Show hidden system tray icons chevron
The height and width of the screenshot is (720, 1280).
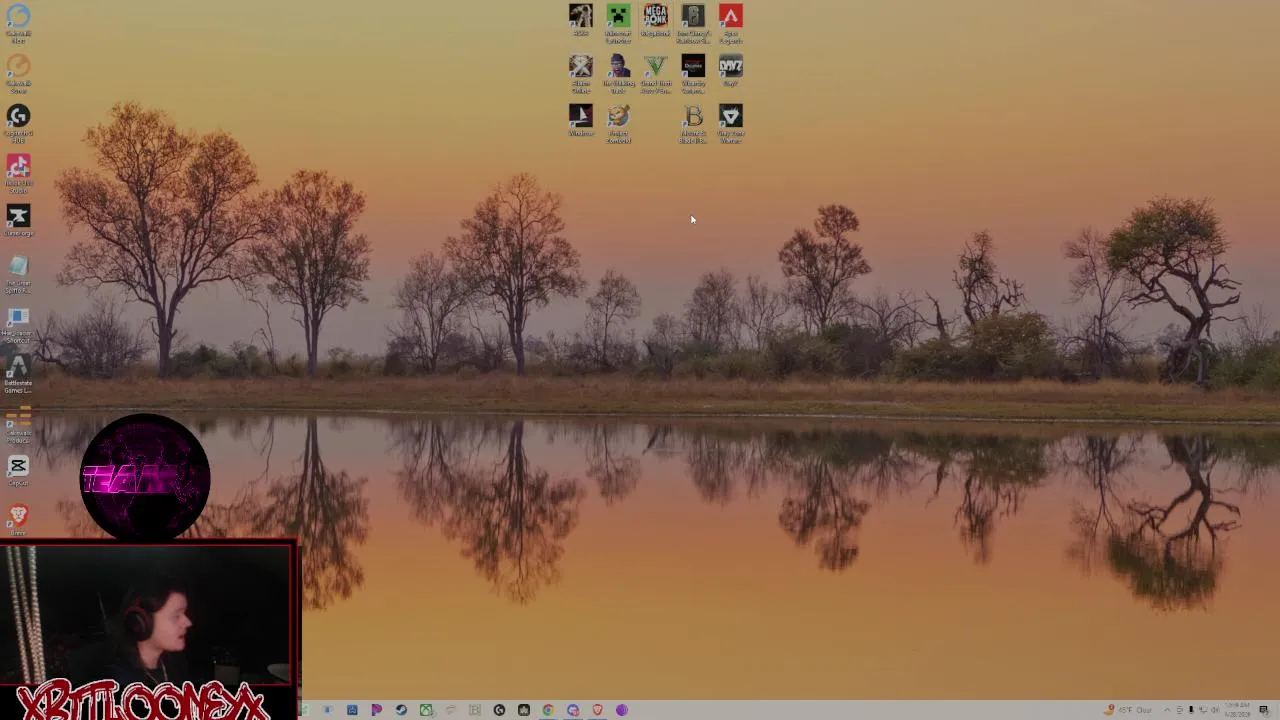tap(1167, 710)
